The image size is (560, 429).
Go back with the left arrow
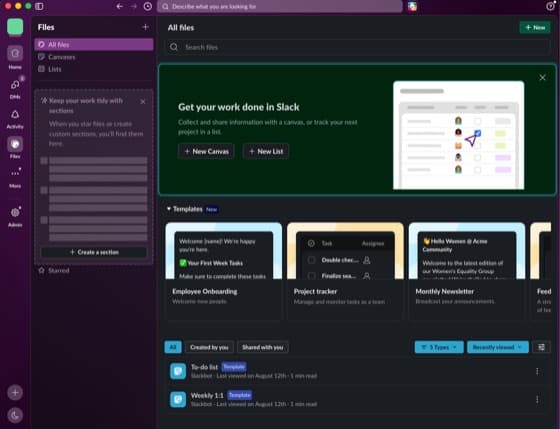(x=120, y=6)
